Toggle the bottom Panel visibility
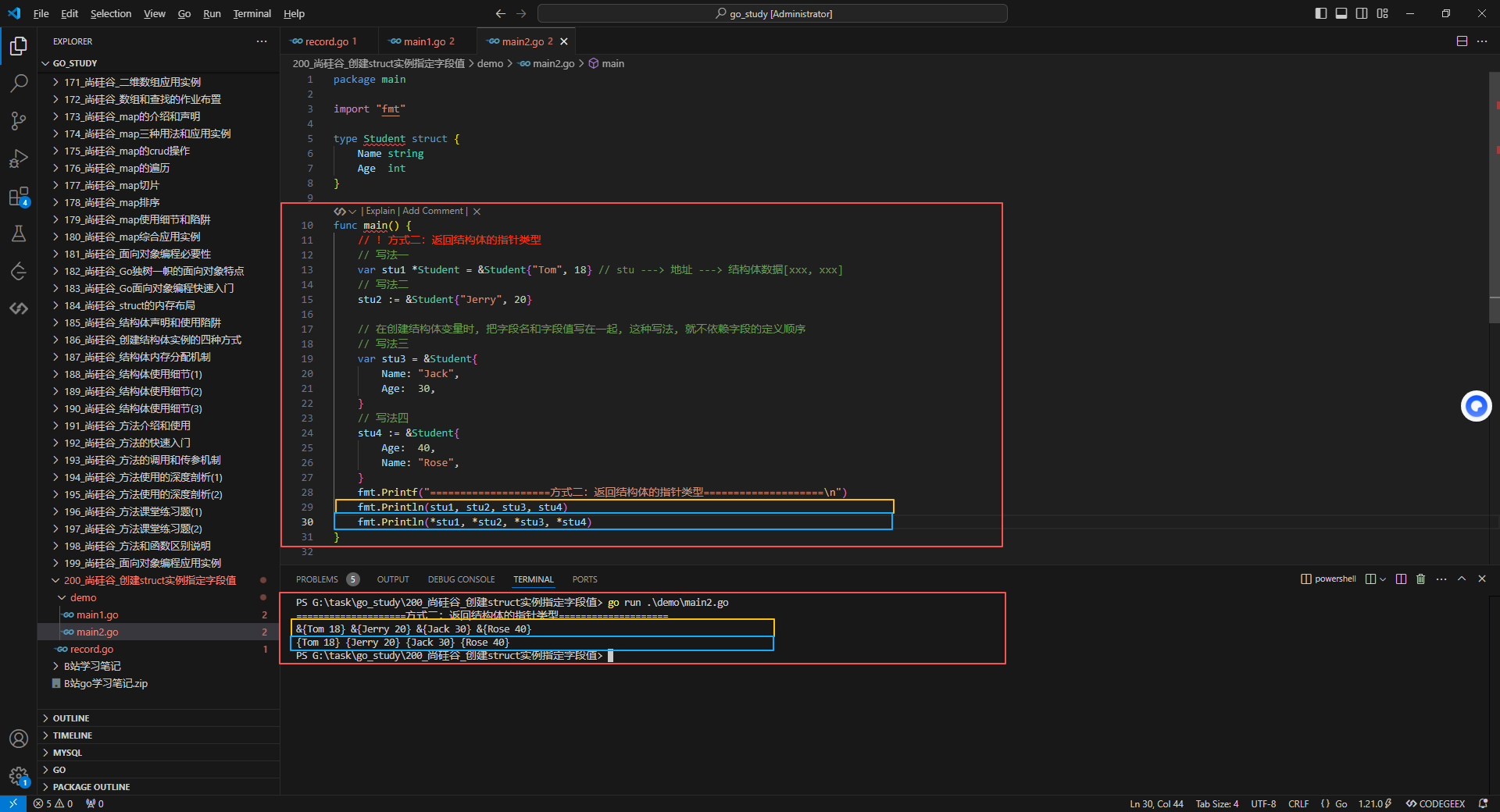 click(1341, 13)
